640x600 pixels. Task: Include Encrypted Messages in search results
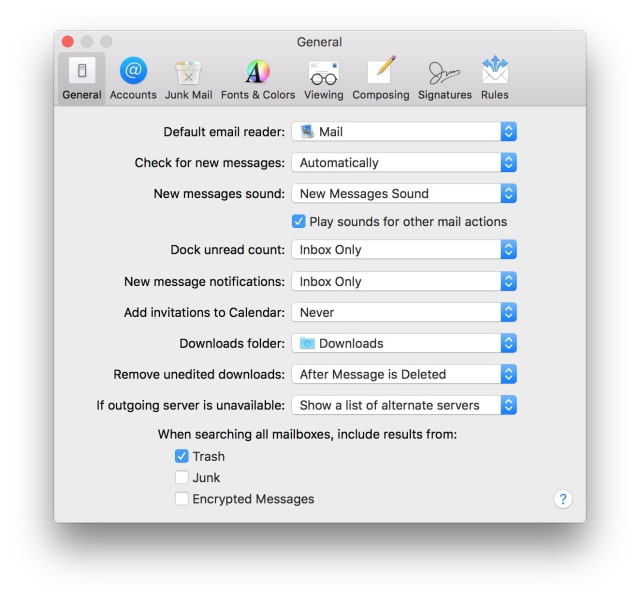(x=182, y=499)
